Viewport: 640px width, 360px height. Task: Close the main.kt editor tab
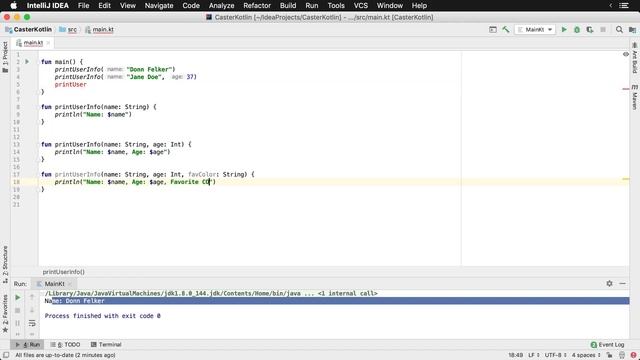click(48, 43)
